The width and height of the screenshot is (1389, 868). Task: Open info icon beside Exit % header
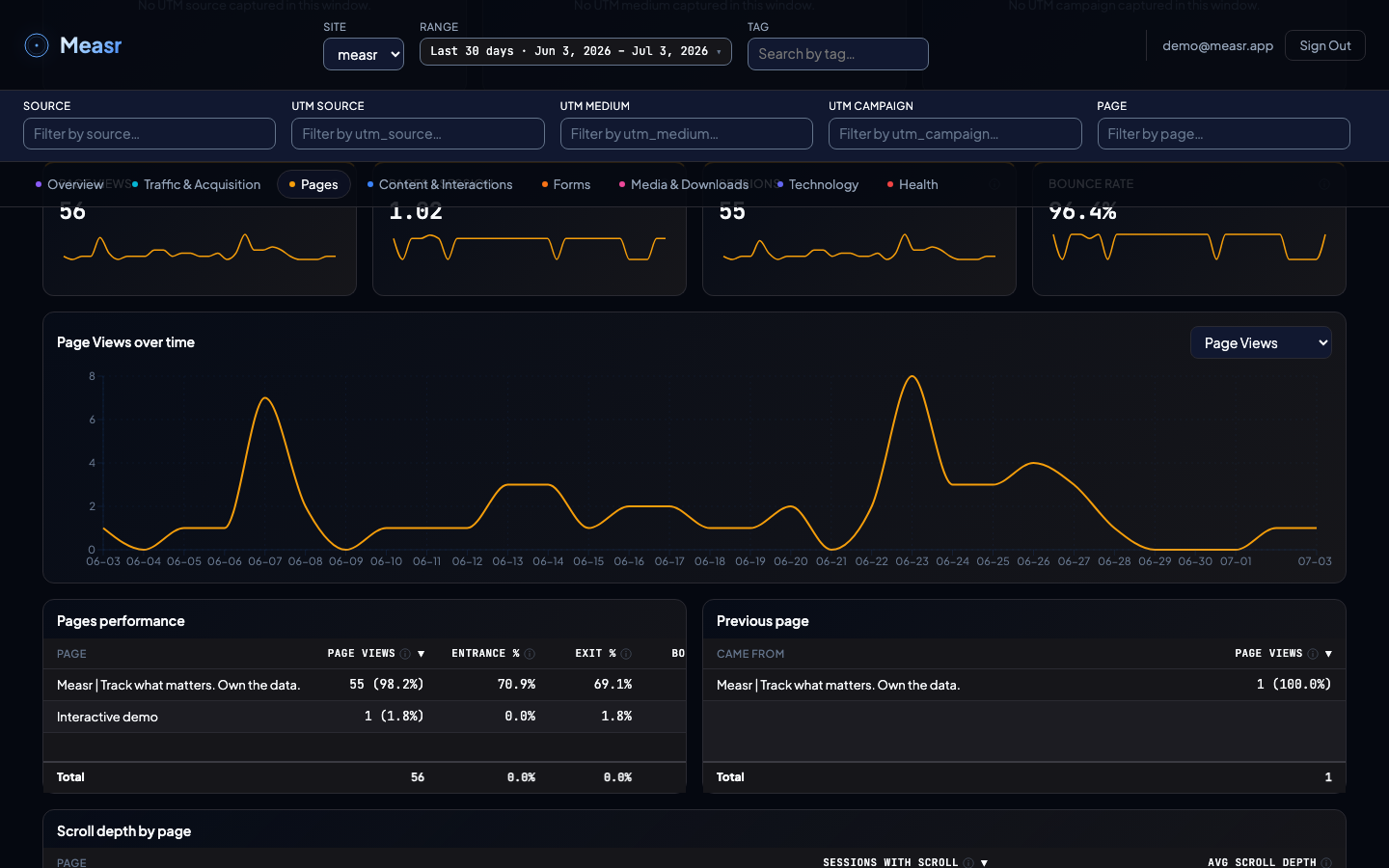tap(626, 654)
